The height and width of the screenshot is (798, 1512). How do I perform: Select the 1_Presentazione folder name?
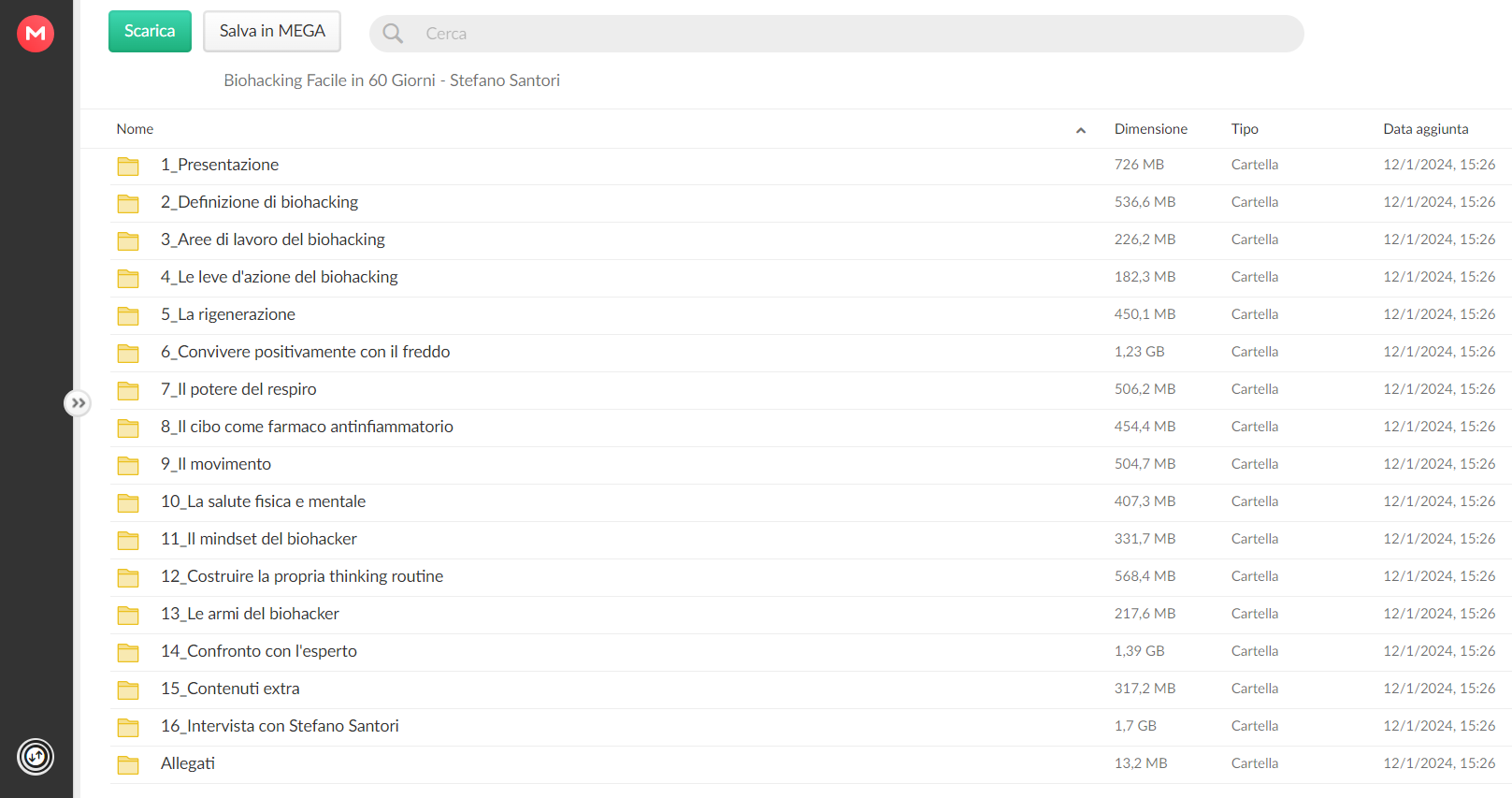coord(220,165)
